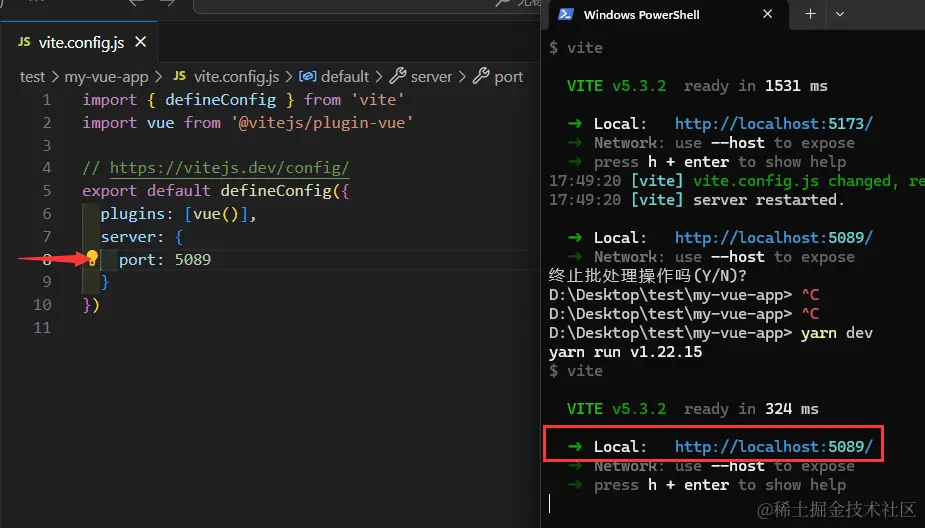Screen dimensions: 925x528
Task: Open localhost:5089 link below 'server restarted'
Action: coord(773,238)
